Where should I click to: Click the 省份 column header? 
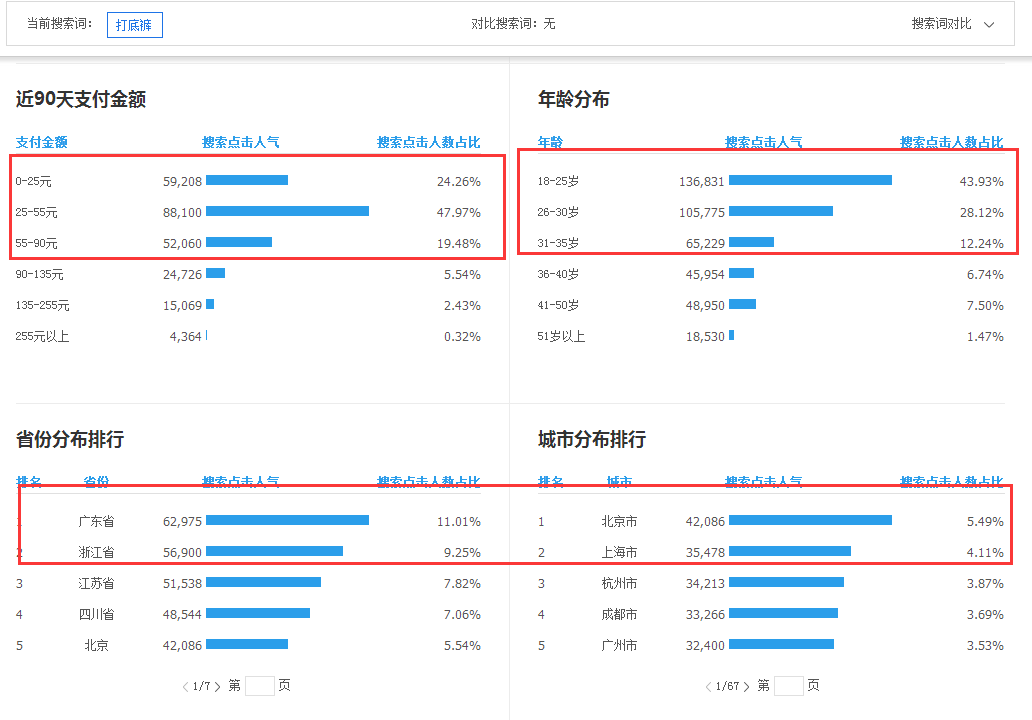pyautogui.click(x=96, y=482)
